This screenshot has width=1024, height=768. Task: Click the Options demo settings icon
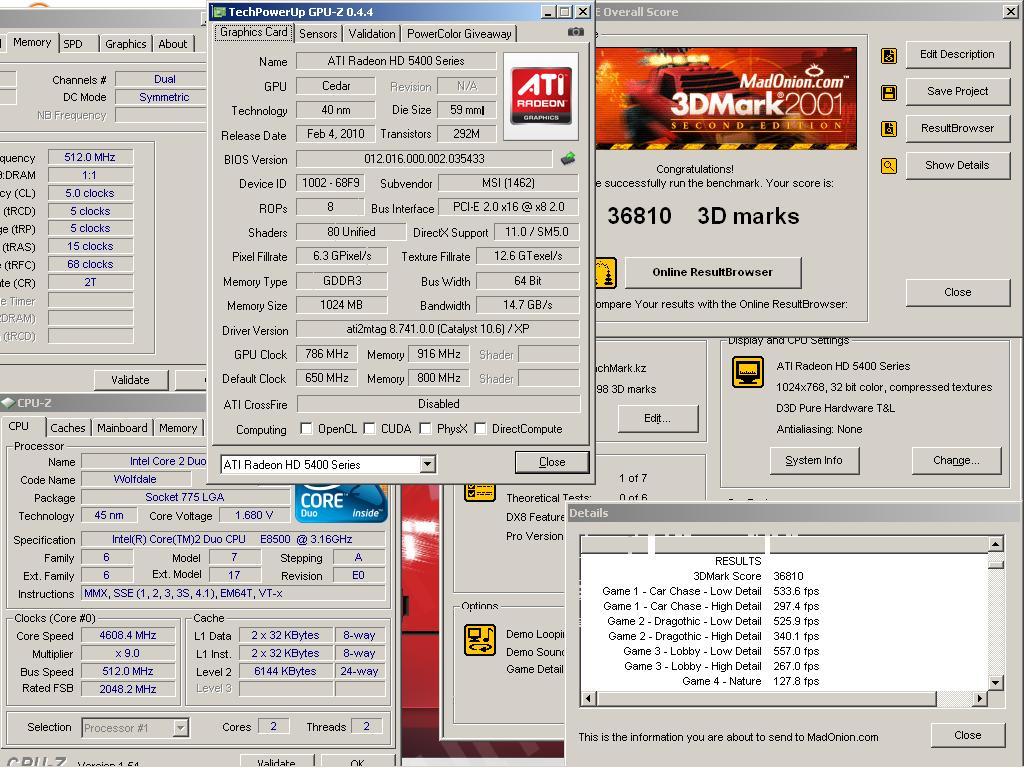(x=480, y=640)
